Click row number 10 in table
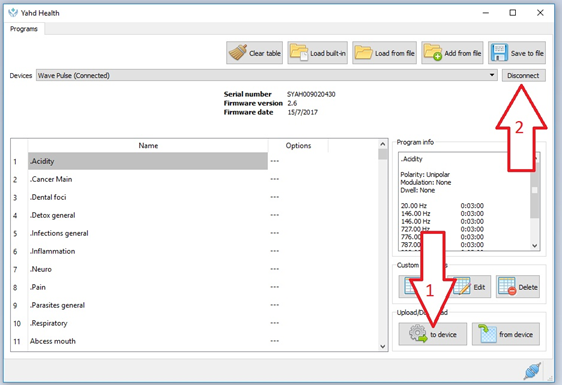 (17, 323)
